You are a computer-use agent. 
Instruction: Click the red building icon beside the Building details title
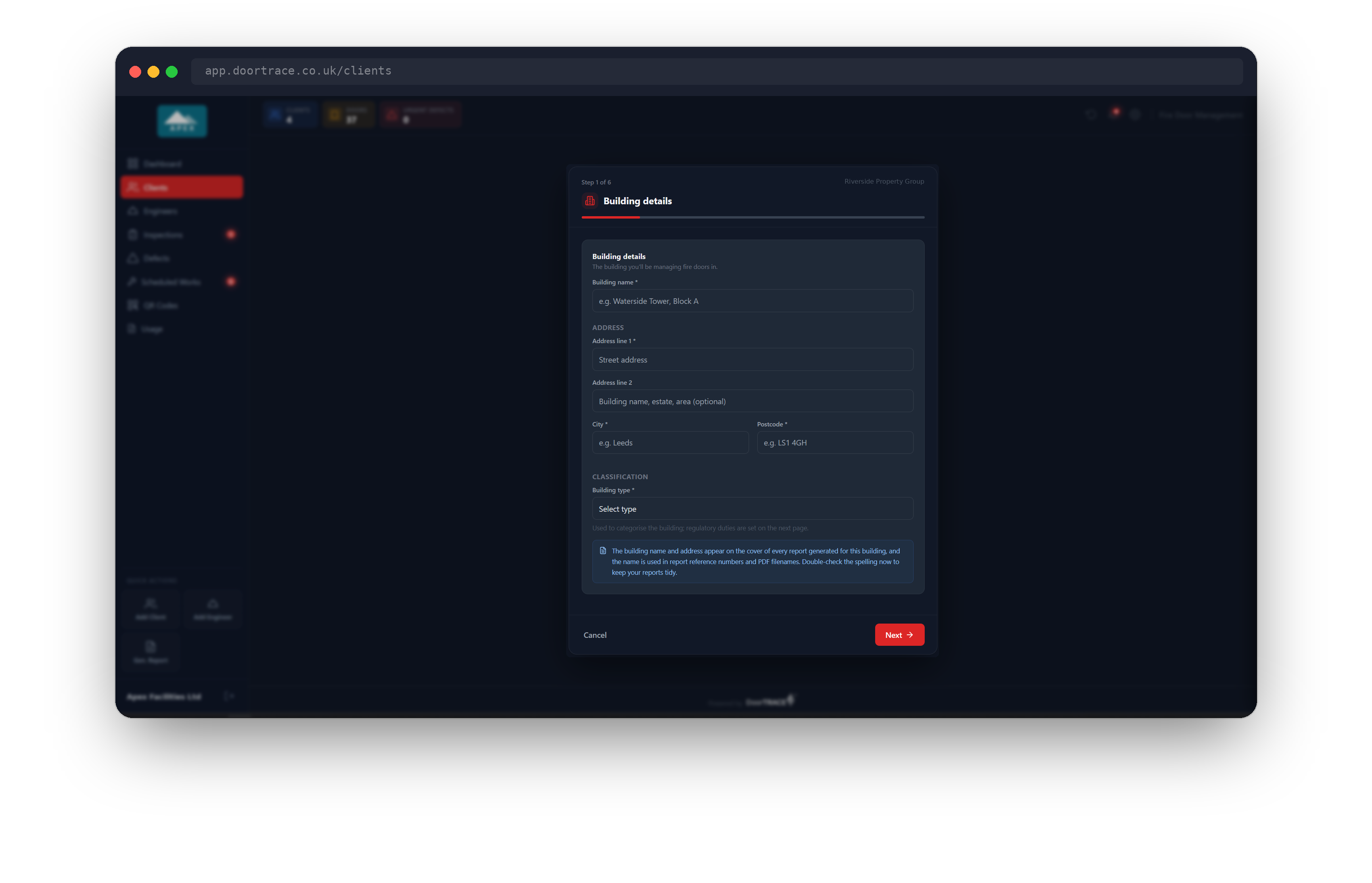[590, 201]
